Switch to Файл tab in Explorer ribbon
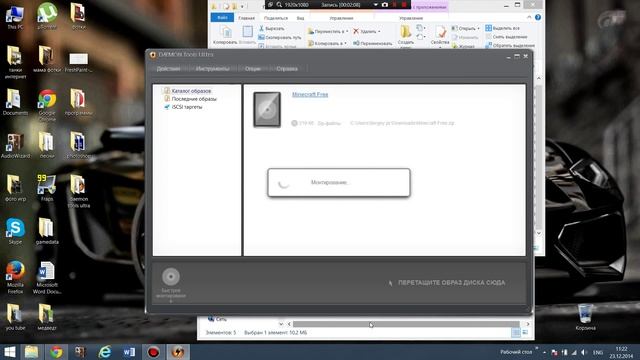 [x=222, y=18]
